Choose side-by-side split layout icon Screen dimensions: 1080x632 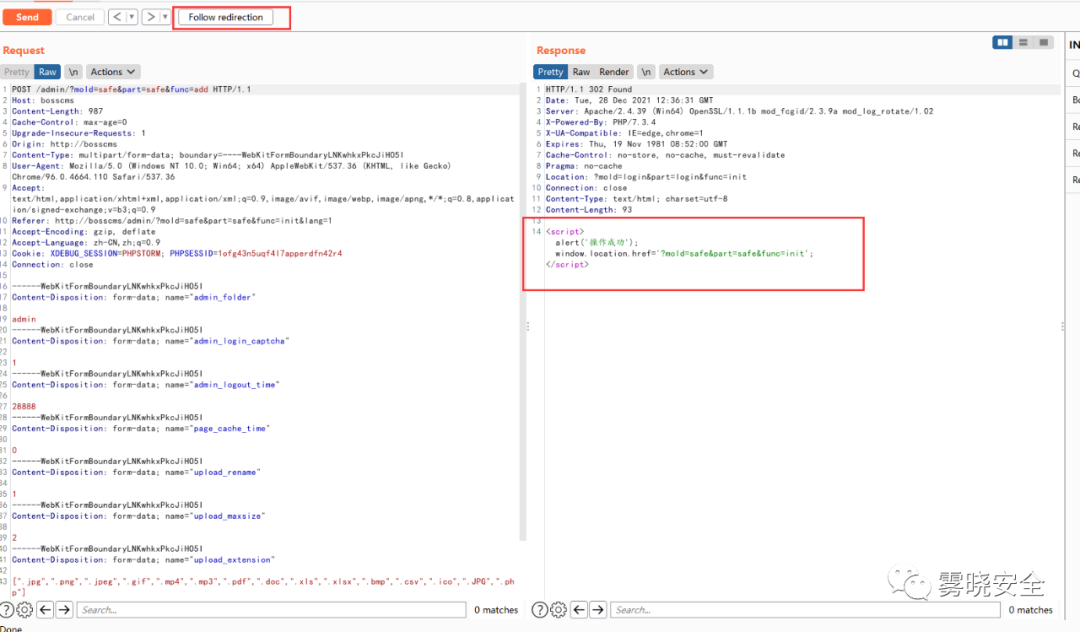click(x=1002, y=43)
